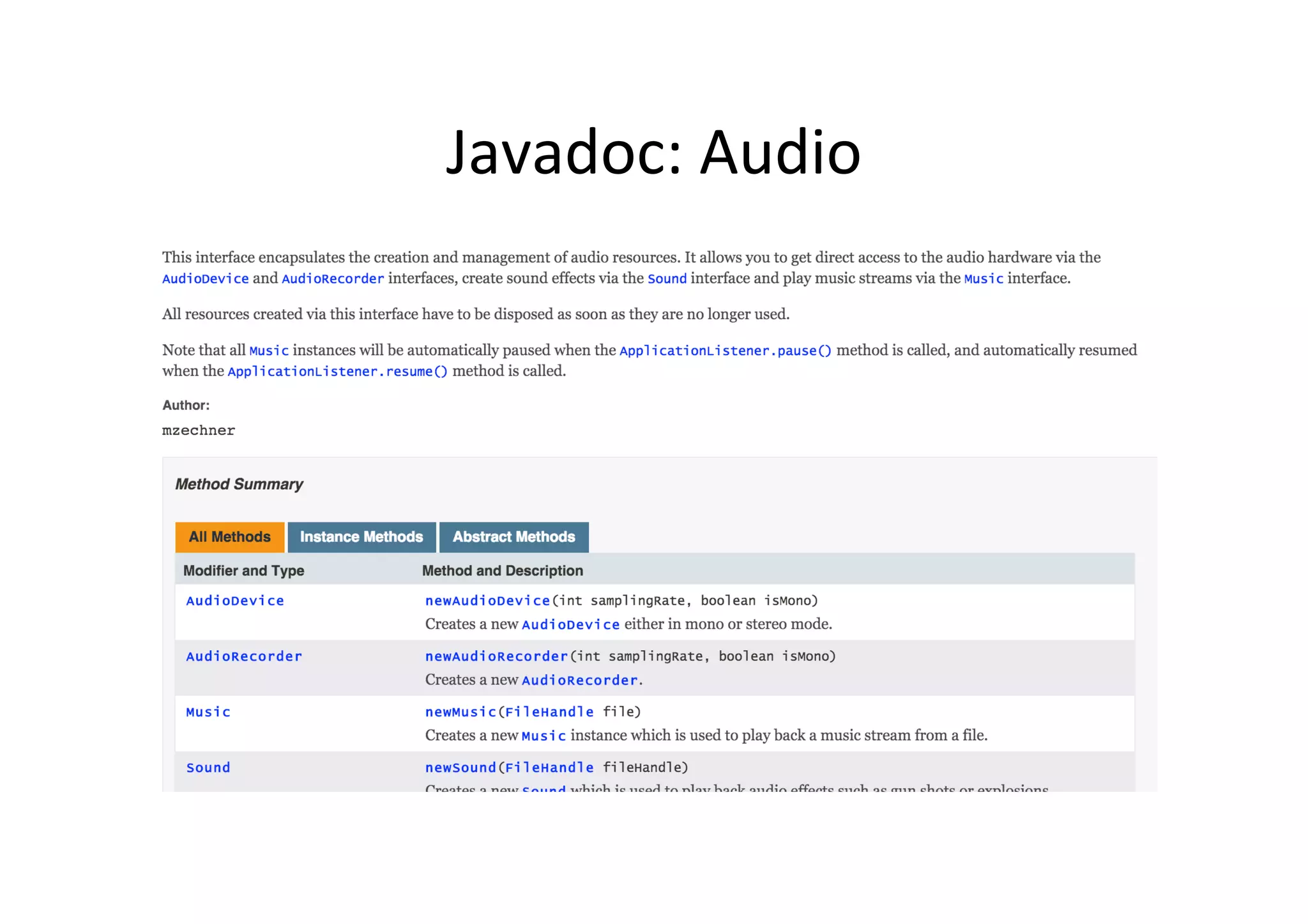
Task: Click AudioDevice in Modifier and Type column
Action: (x=235, y=601)
